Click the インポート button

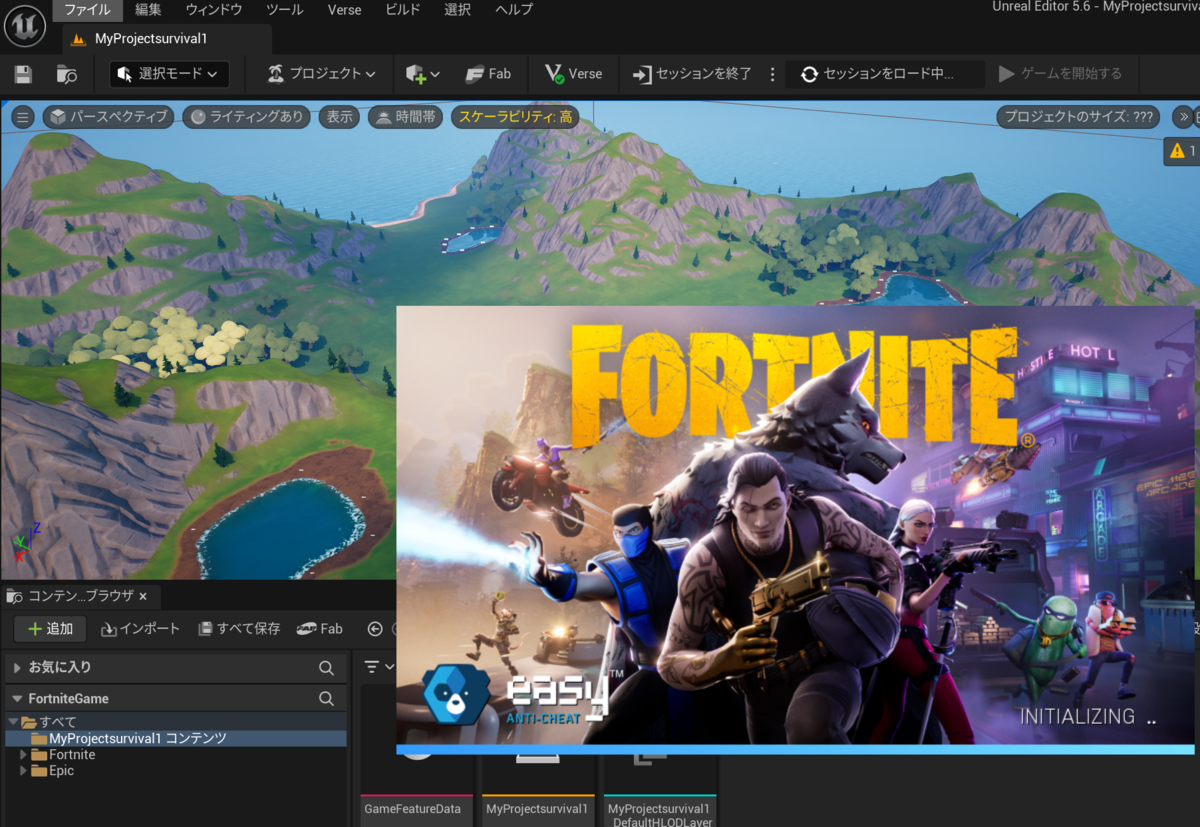pyautogui.click(x=140, y=629)
